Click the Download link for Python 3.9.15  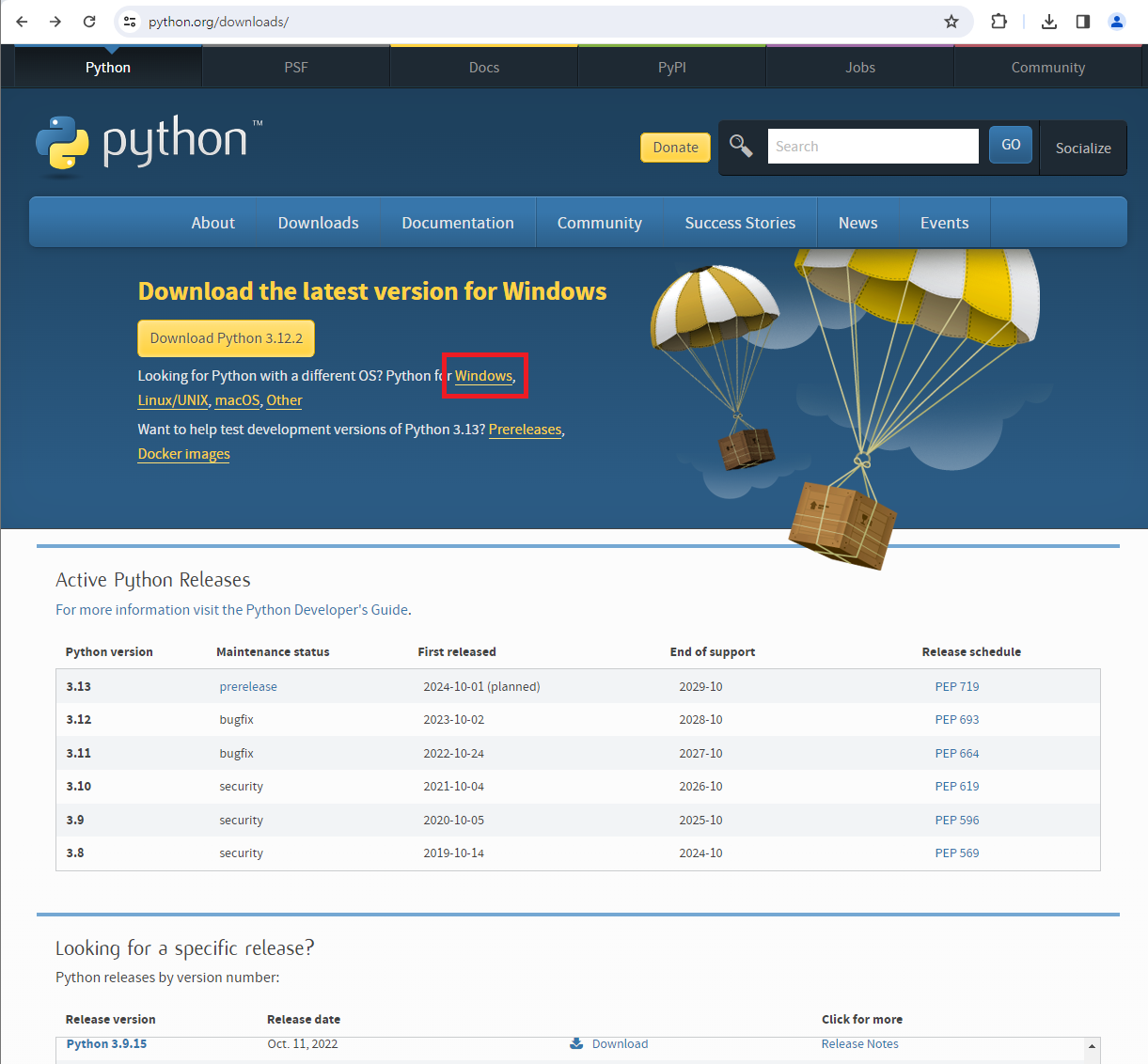[x=621, y=1044]
